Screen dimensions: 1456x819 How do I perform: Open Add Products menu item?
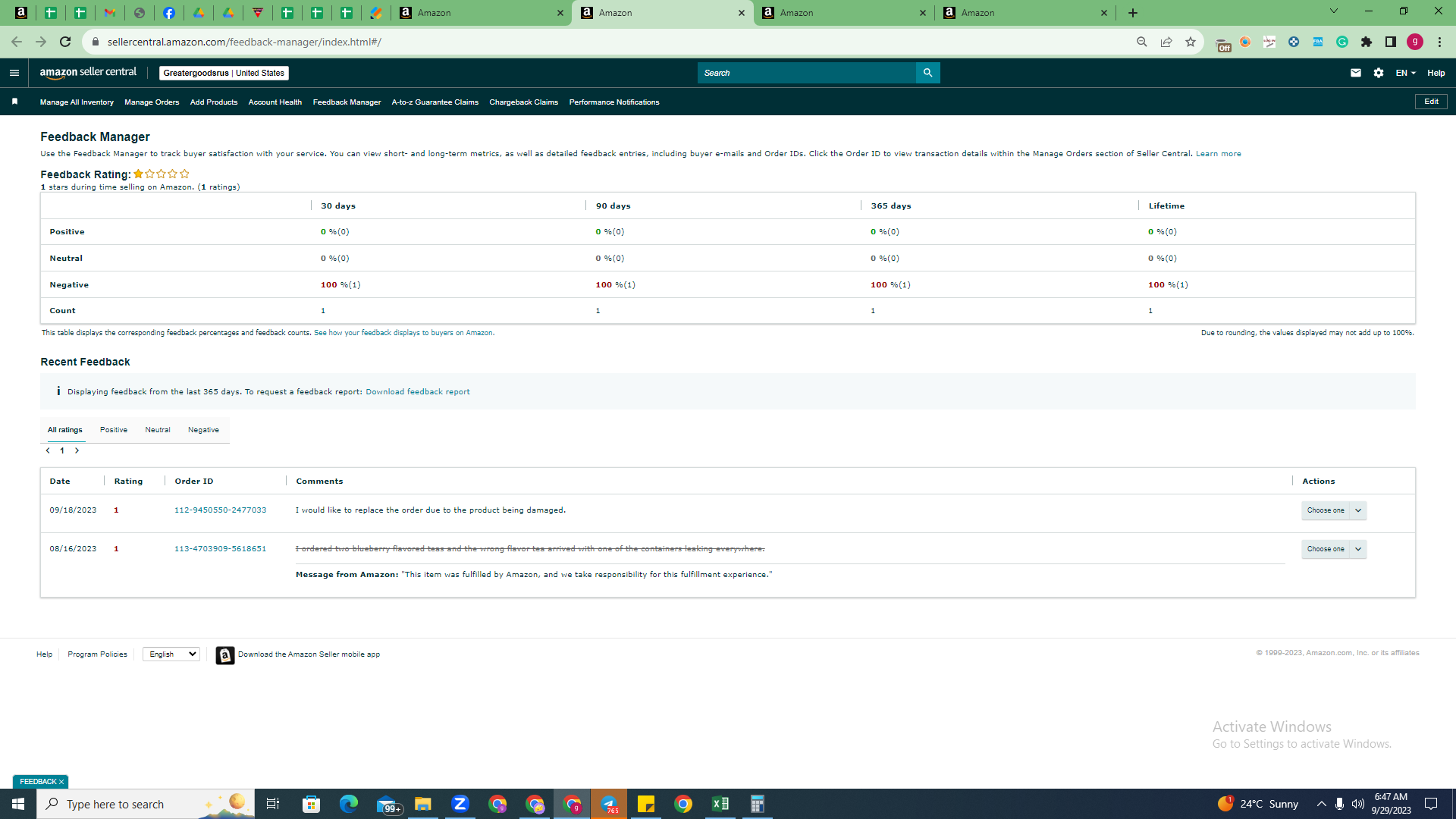click(214, 102)
